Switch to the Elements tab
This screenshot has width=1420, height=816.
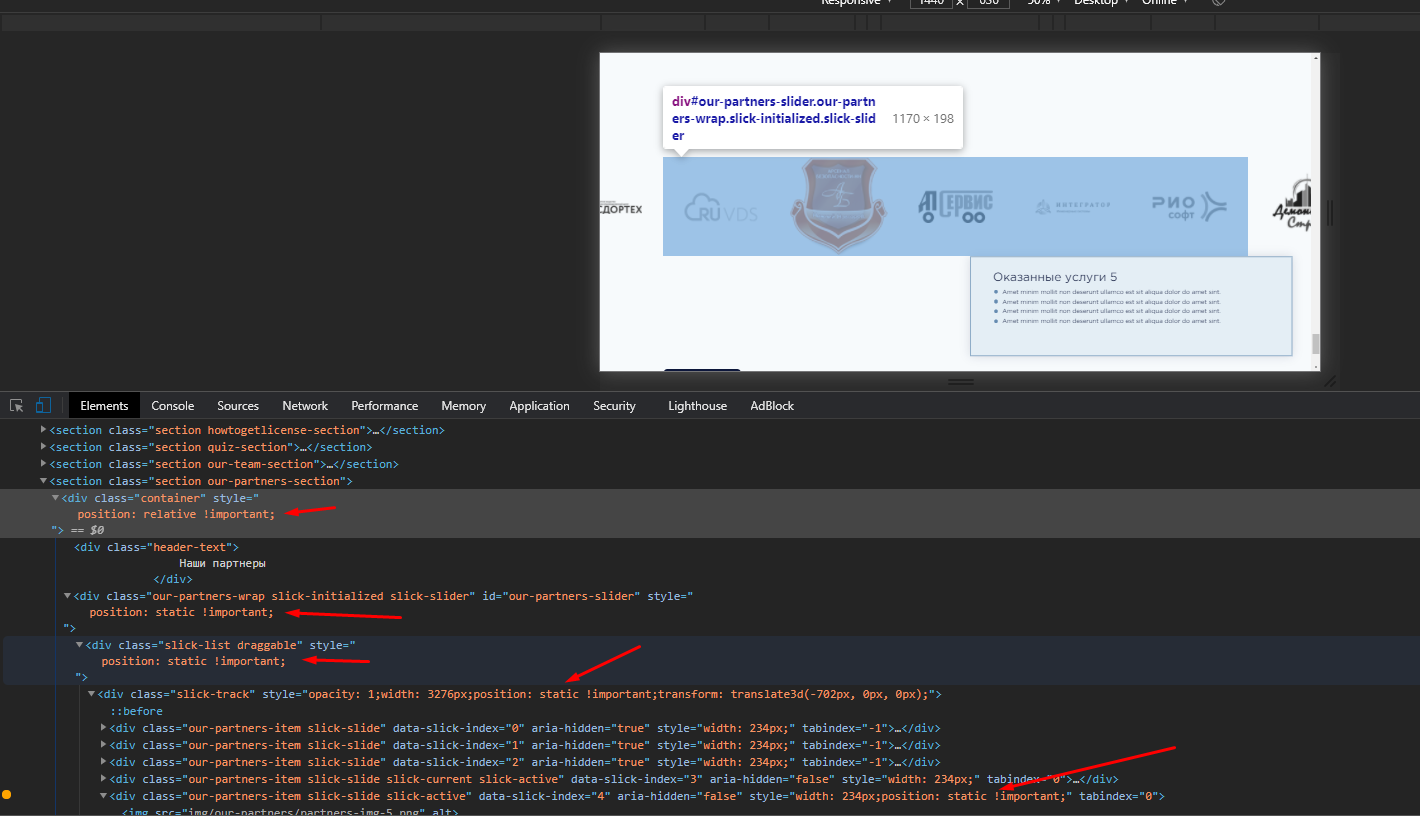coord(104,405)
